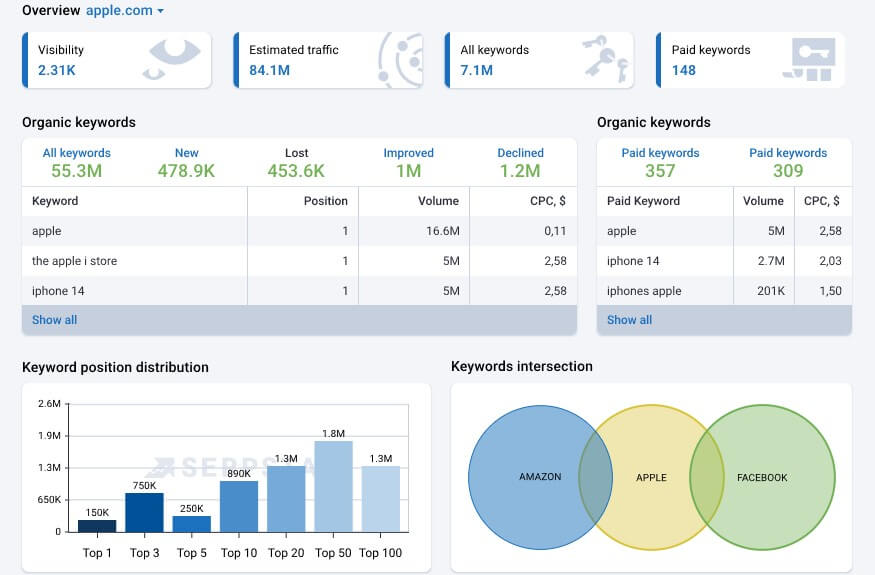The image size is (875, 575).
Task: Click the 'apple' keyword in organic table
Action: [x=47, y=231]
